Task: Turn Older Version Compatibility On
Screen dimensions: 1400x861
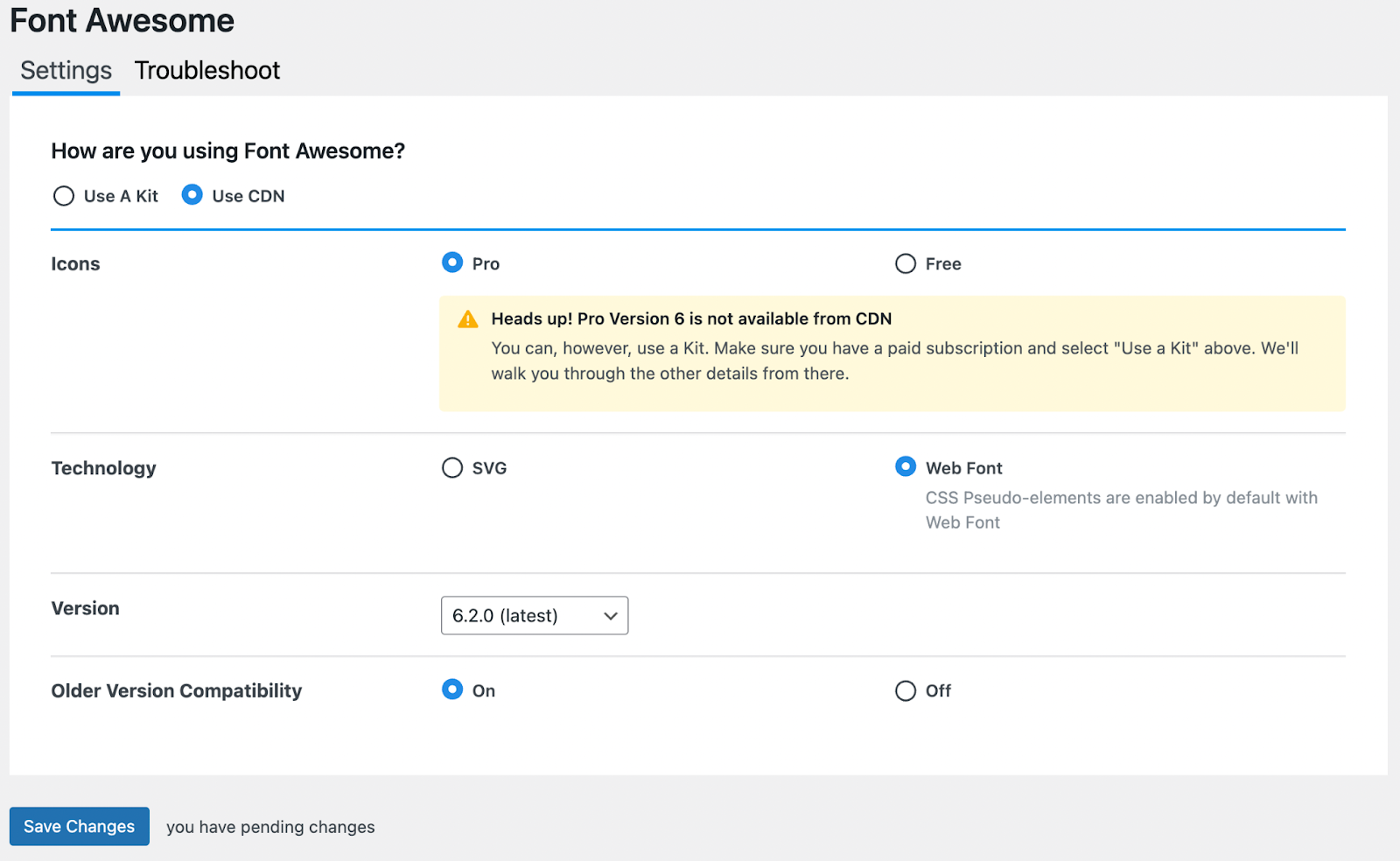Action: (x=452, y=689)
